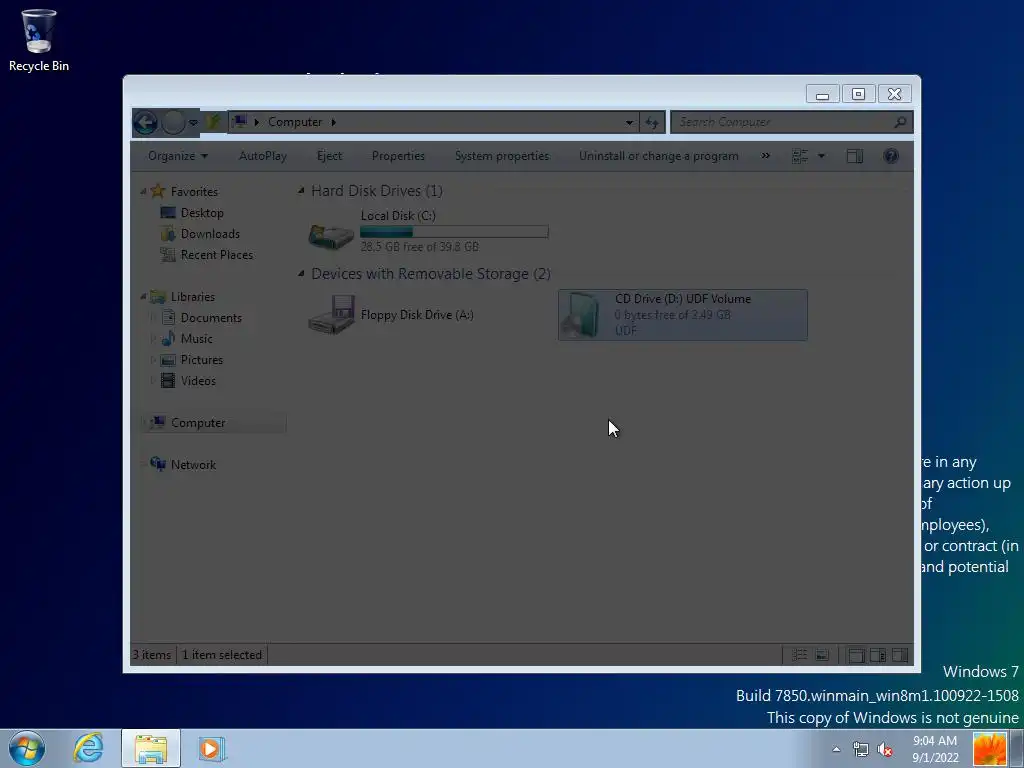Collapse the Libraries section
The width and height of the screenshot is (1024, 768).
(x=143, y=296)
